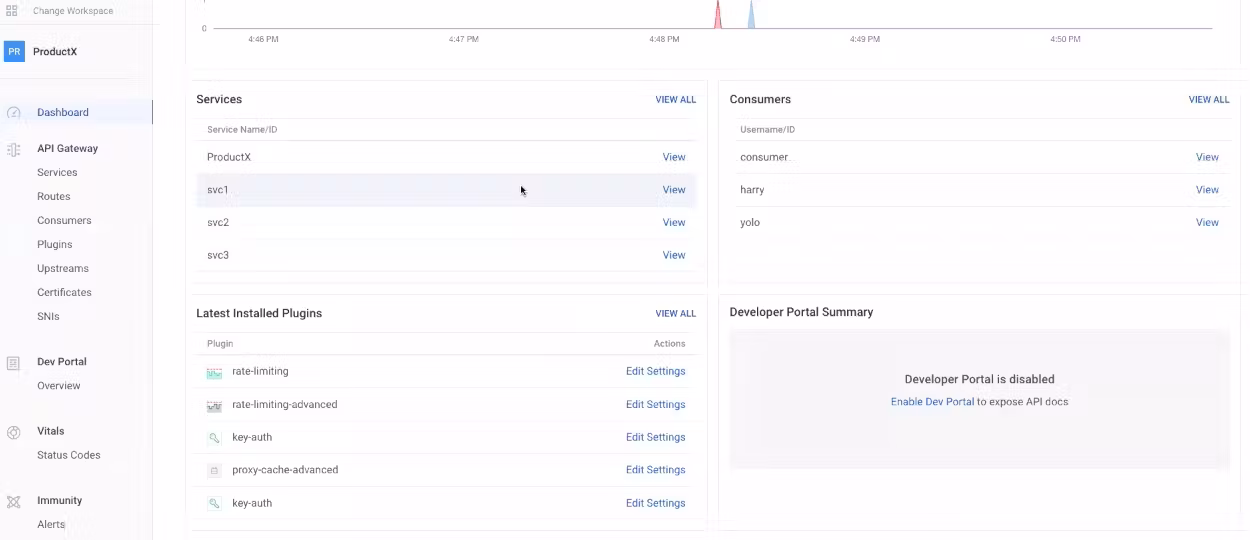
Task: Go to Consumers in the sidebar menu
Action: pos(64,221)
